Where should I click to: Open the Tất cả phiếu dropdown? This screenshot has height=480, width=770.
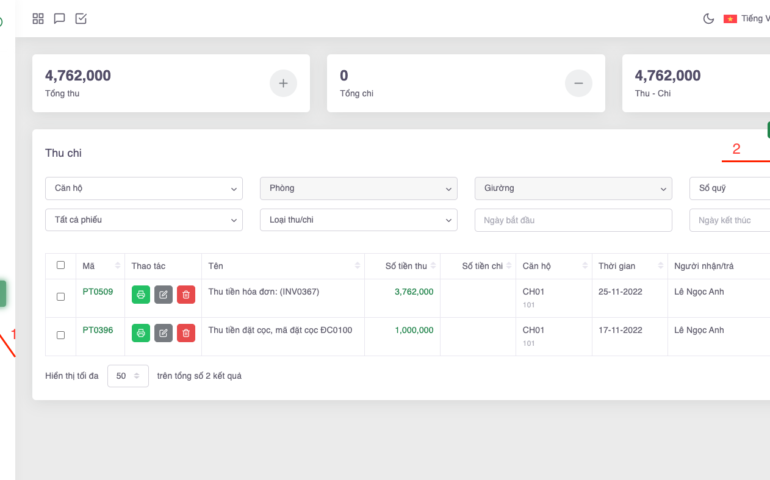[144, 220]
